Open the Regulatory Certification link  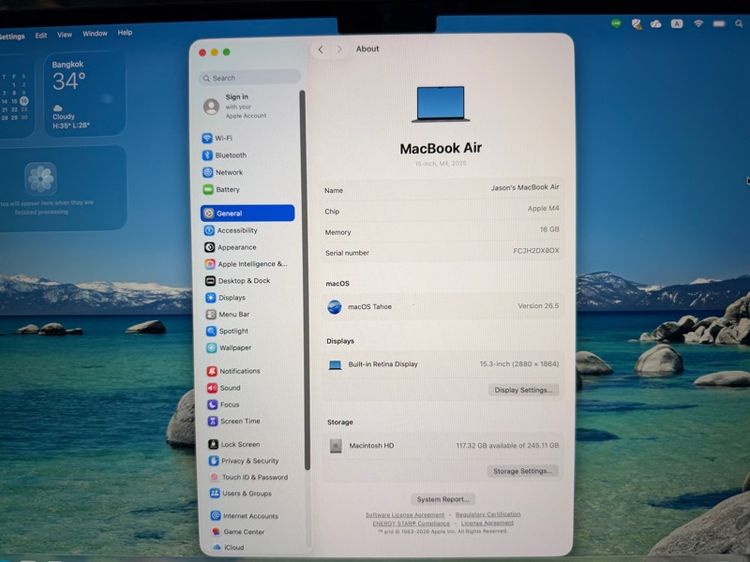pos(488,514)
